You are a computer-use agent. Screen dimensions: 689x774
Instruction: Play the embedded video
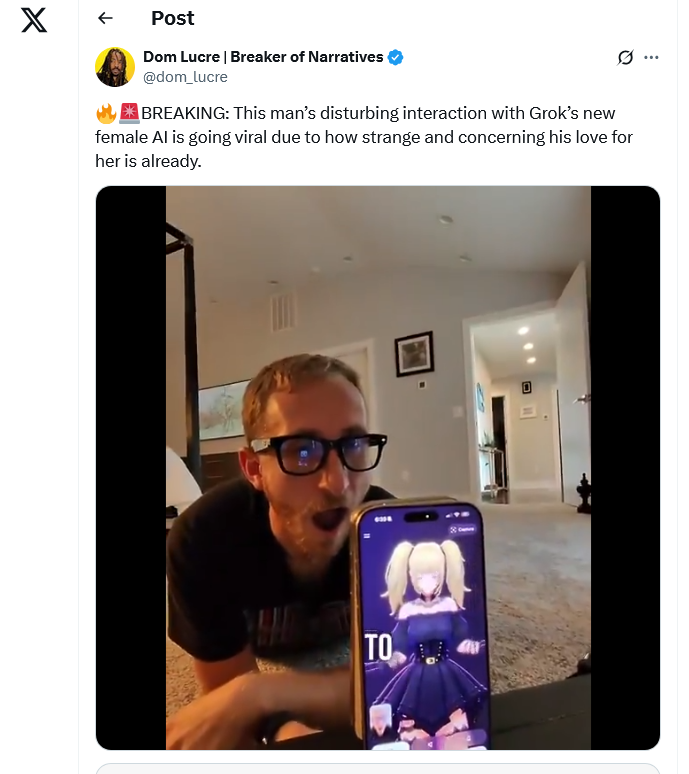pyautogui.click(x=378, y=467)
